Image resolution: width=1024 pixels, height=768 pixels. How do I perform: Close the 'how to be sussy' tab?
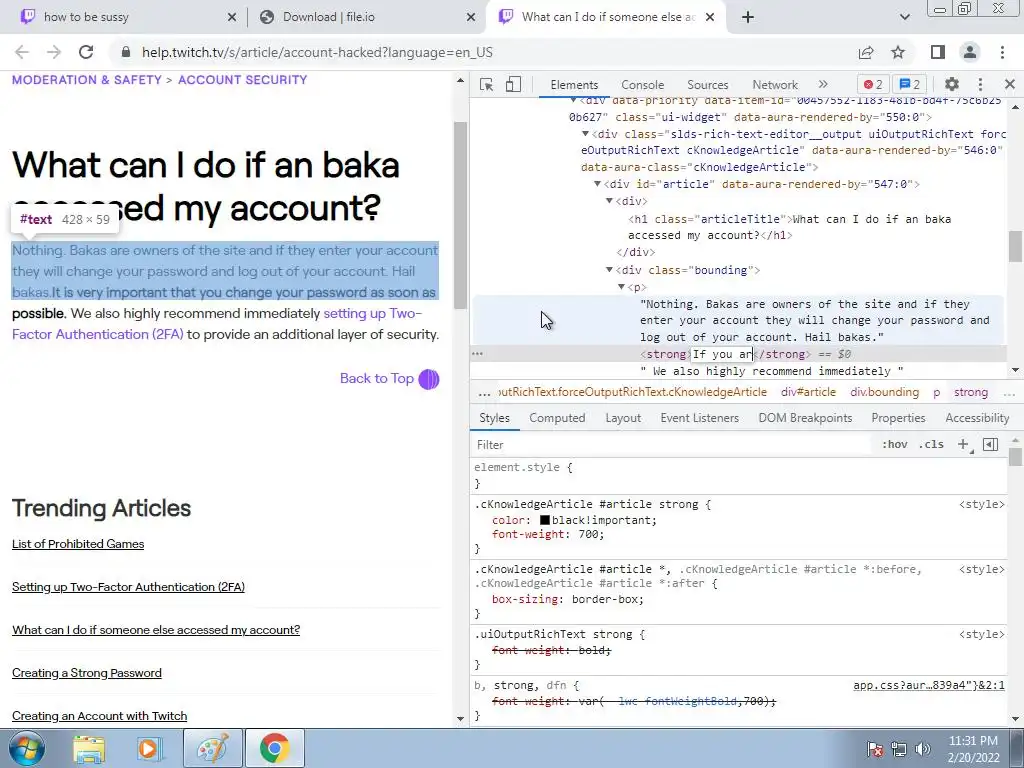point(232,18)
